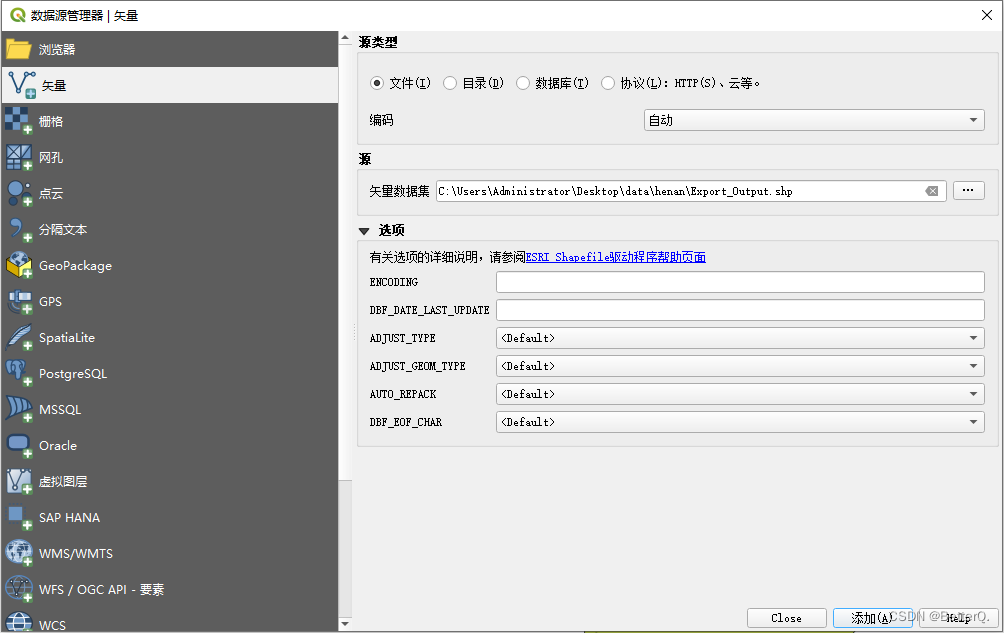
Task: Select the WCS globe icon
Action: click(19, 623)
